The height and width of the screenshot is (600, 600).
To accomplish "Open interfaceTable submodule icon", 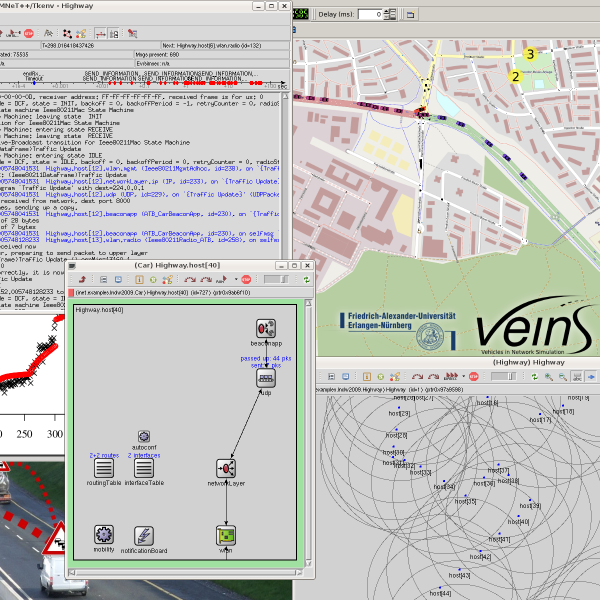I will (144, 468).
